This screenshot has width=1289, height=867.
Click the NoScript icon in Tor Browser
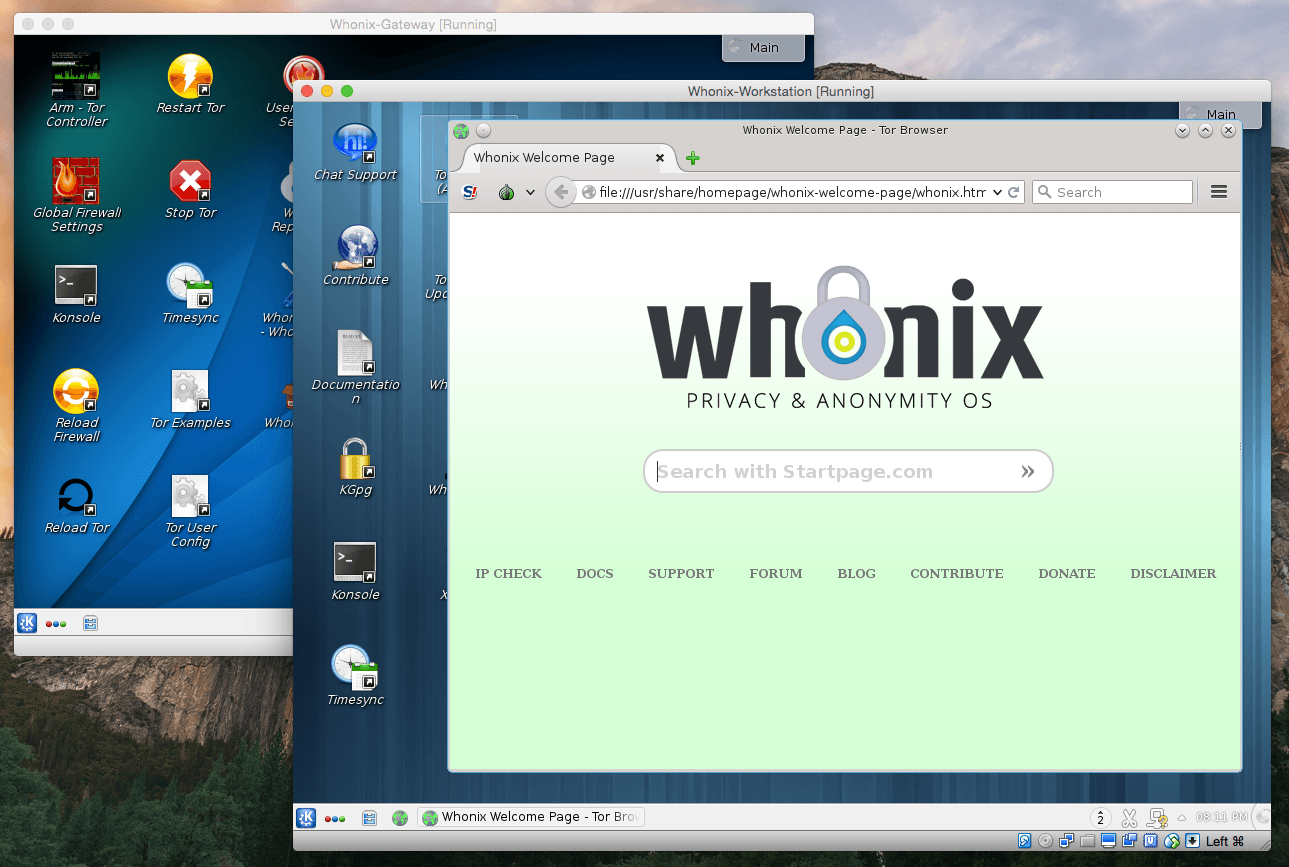pyautogui.click(x=468, y=192)
